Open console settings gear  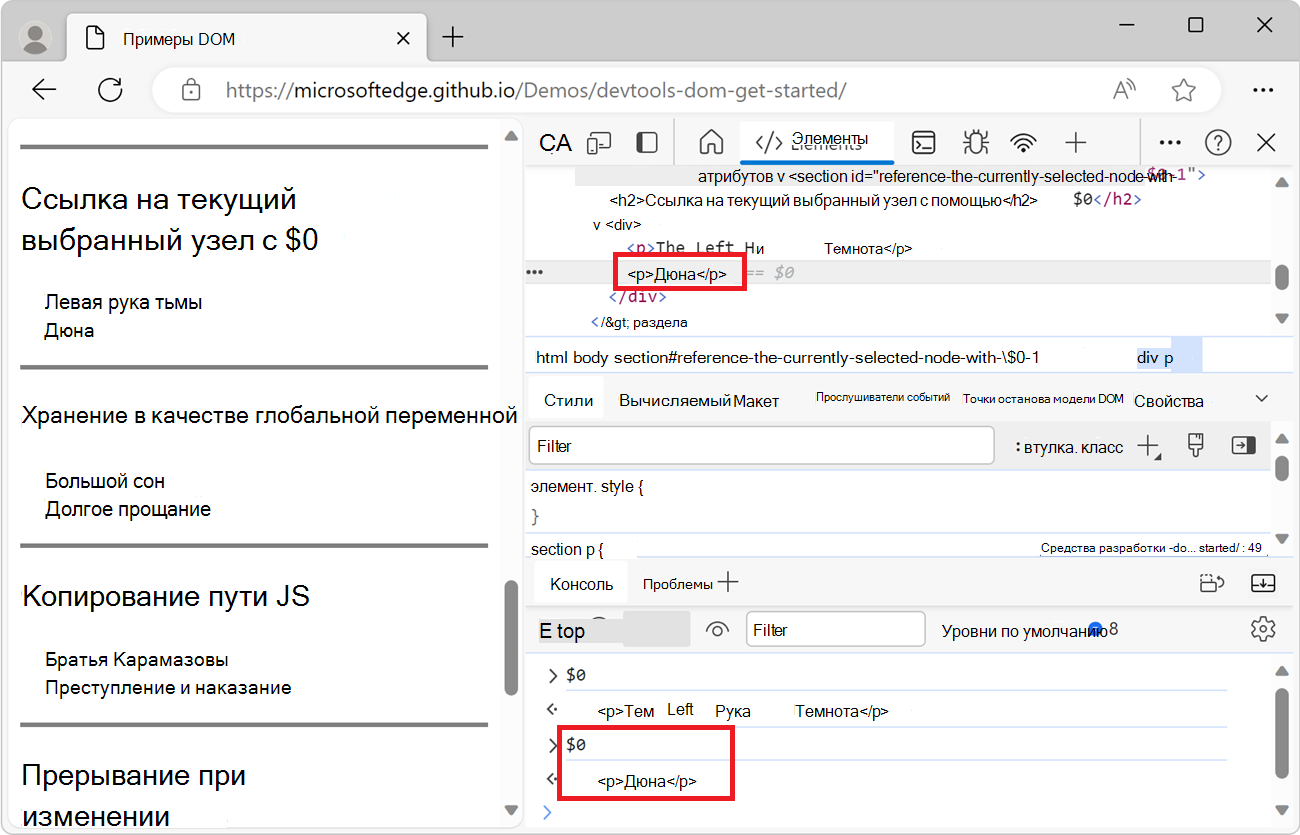(1263, 629)
